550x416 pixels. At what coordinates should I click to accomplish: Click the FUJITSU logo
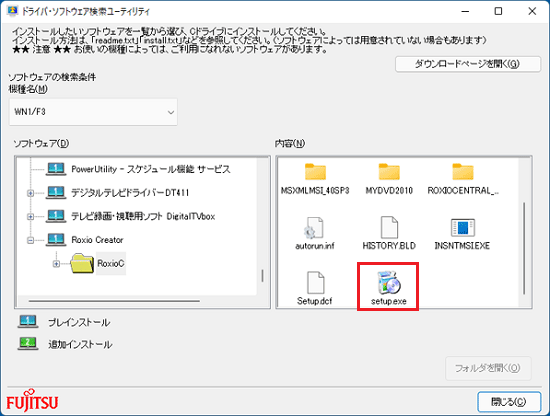32,400
